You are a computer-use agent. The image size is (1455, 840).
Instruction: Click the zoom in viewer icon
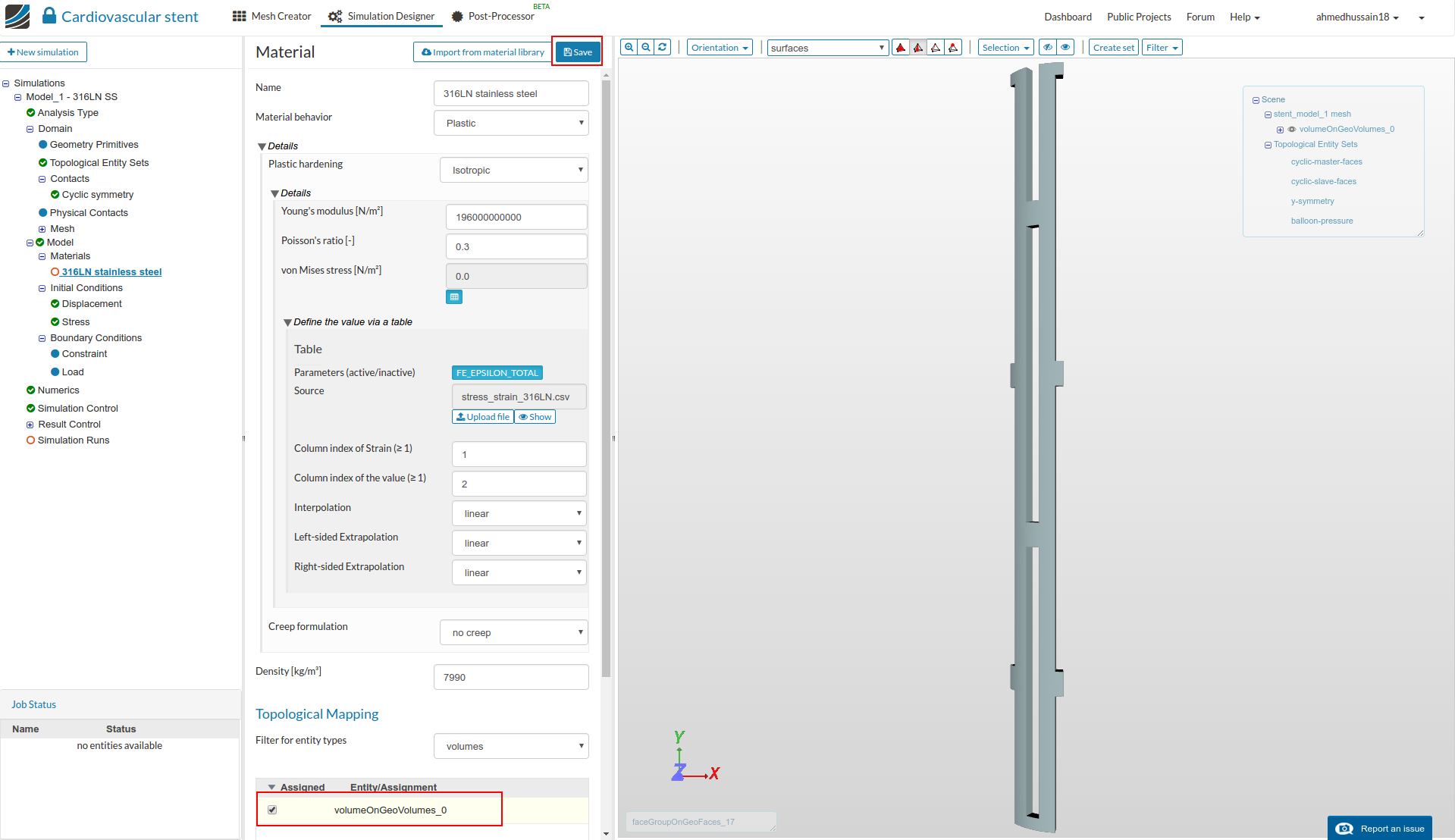629,47
